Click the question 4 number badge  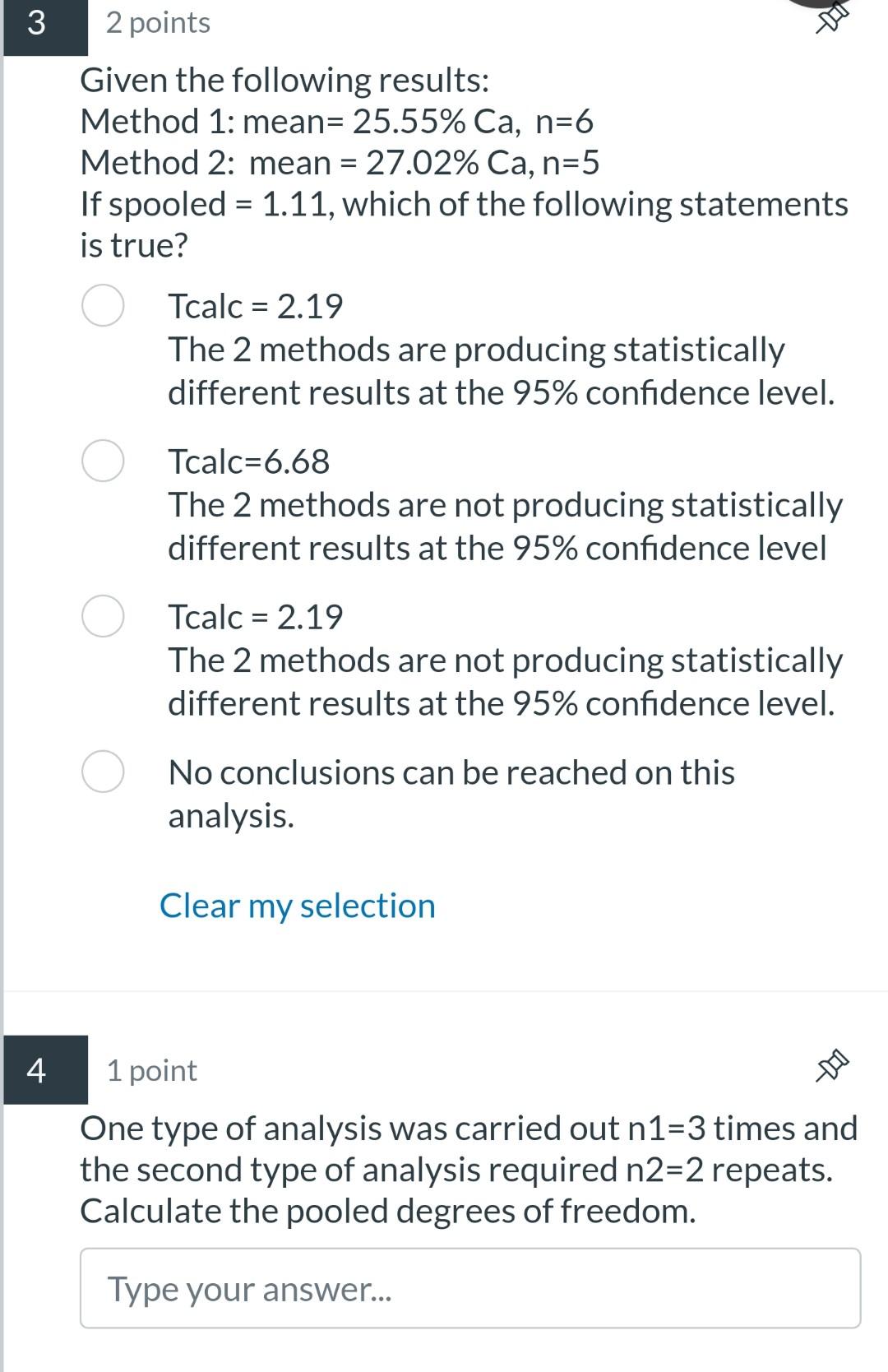[x=37, y=1072]
